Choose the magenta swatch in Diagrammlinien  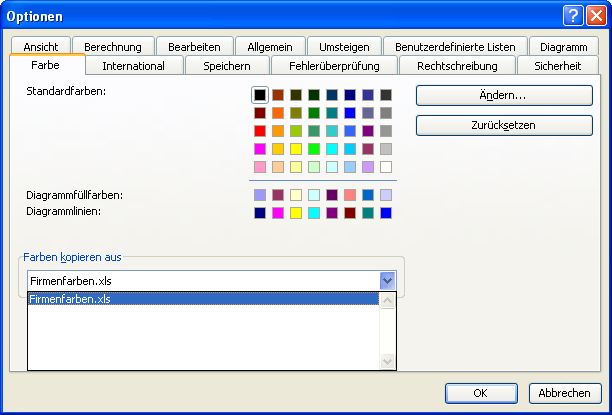click(x=278, y=213)
